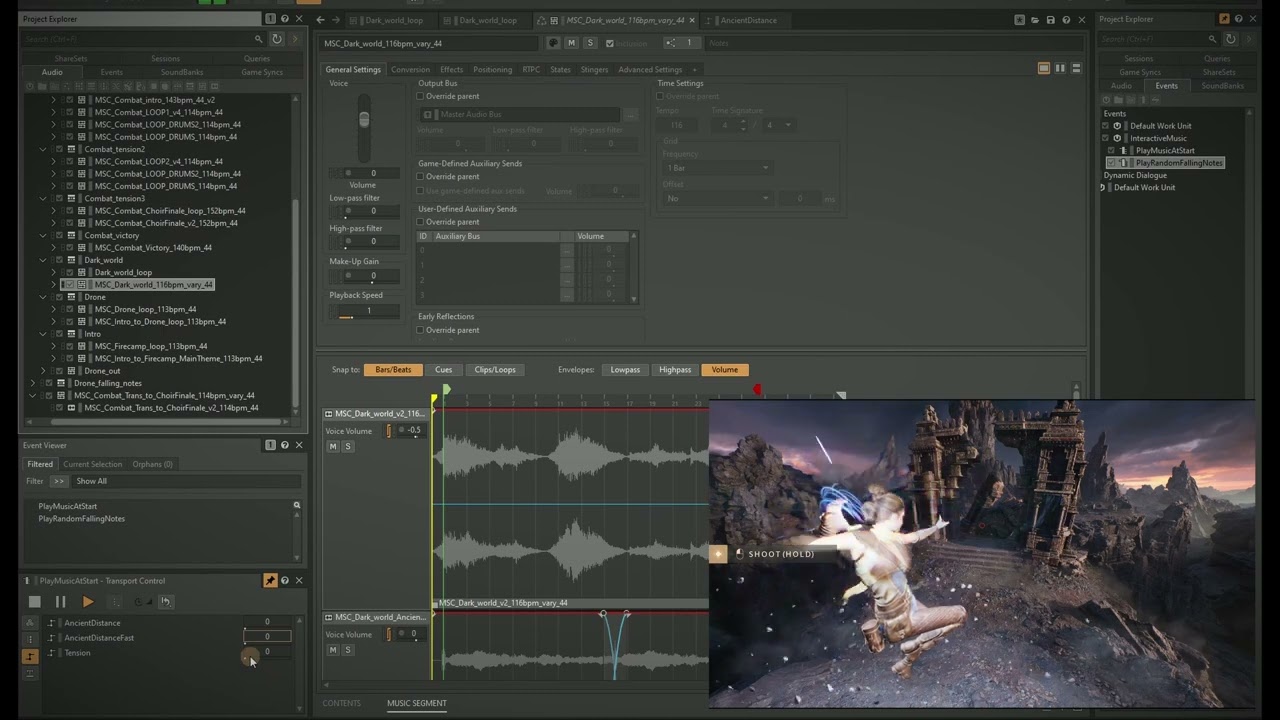Open the RTPC tab
1280x720 pixels.
[531, 70]
